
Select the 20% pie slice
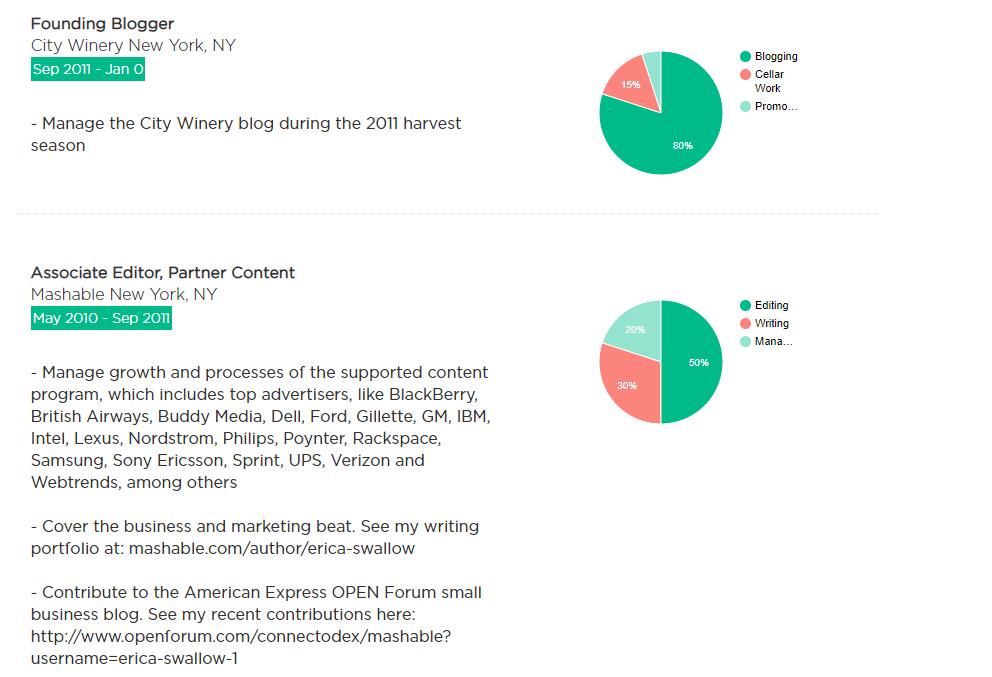[636, 326]
